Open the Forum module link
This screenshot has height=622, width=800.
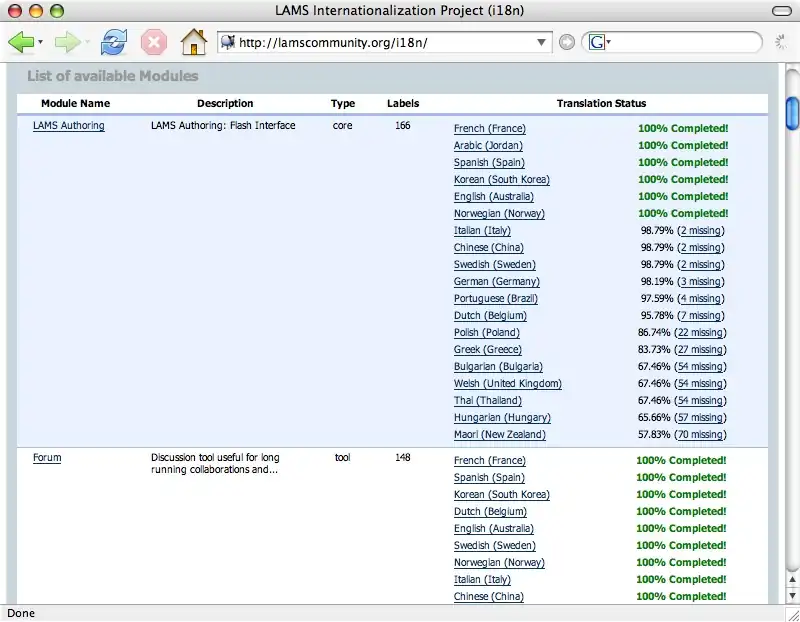(47, 458)
